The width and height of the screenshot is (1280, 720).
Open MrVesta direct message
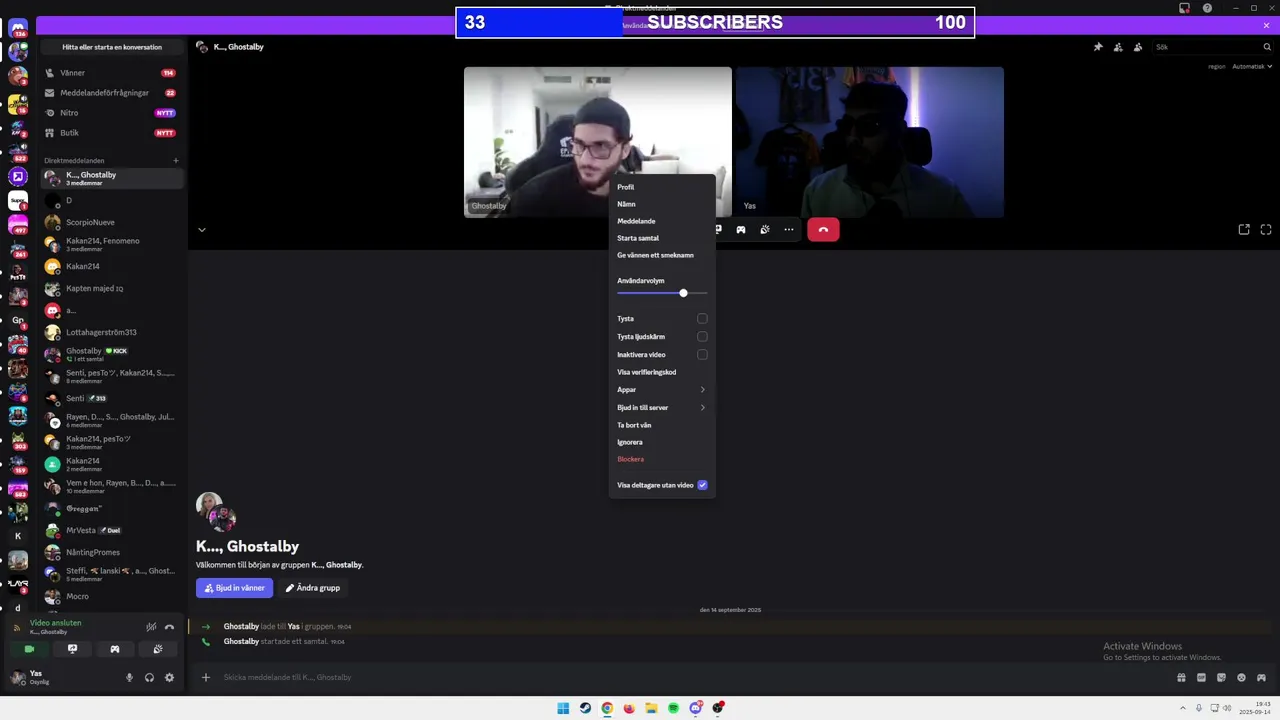111,530
